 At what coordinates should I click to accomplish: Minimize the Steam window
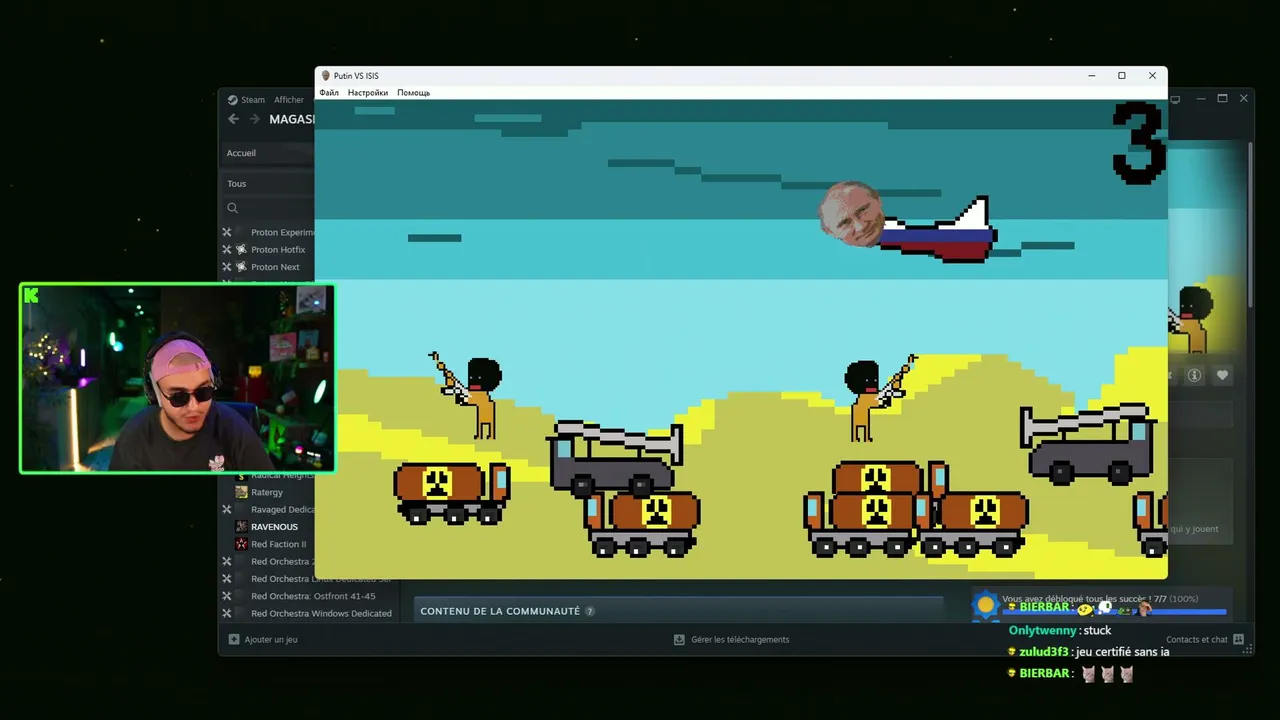1200,99
